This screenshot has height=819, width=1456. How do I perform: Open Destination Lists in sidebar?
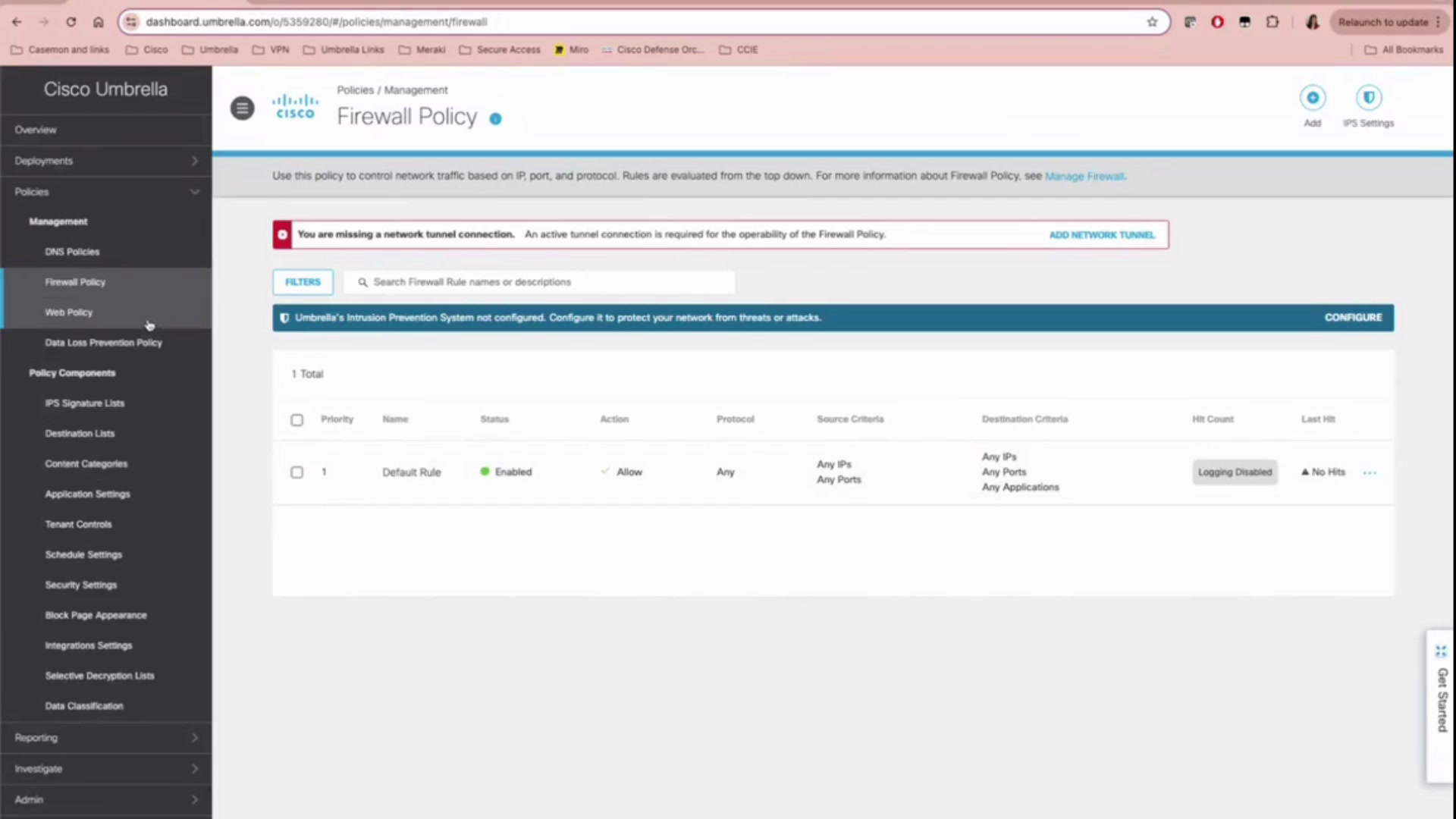[80, 434]
